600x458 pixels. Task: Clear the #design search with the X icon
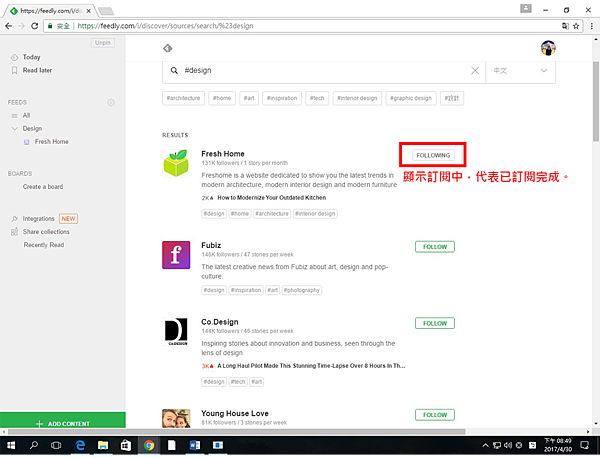click(475, 70)
